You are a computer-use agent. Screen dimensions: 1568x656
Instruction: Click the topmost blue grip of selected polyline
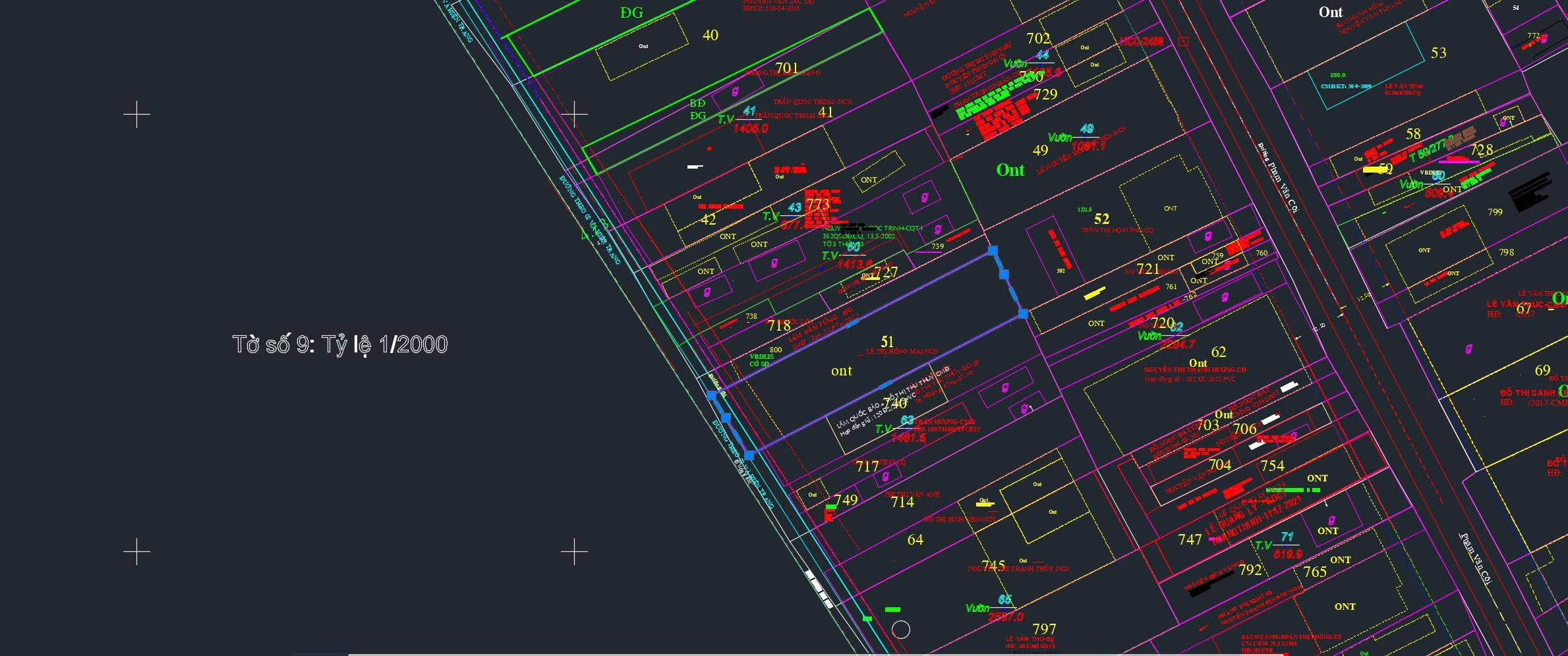[993, 251]
